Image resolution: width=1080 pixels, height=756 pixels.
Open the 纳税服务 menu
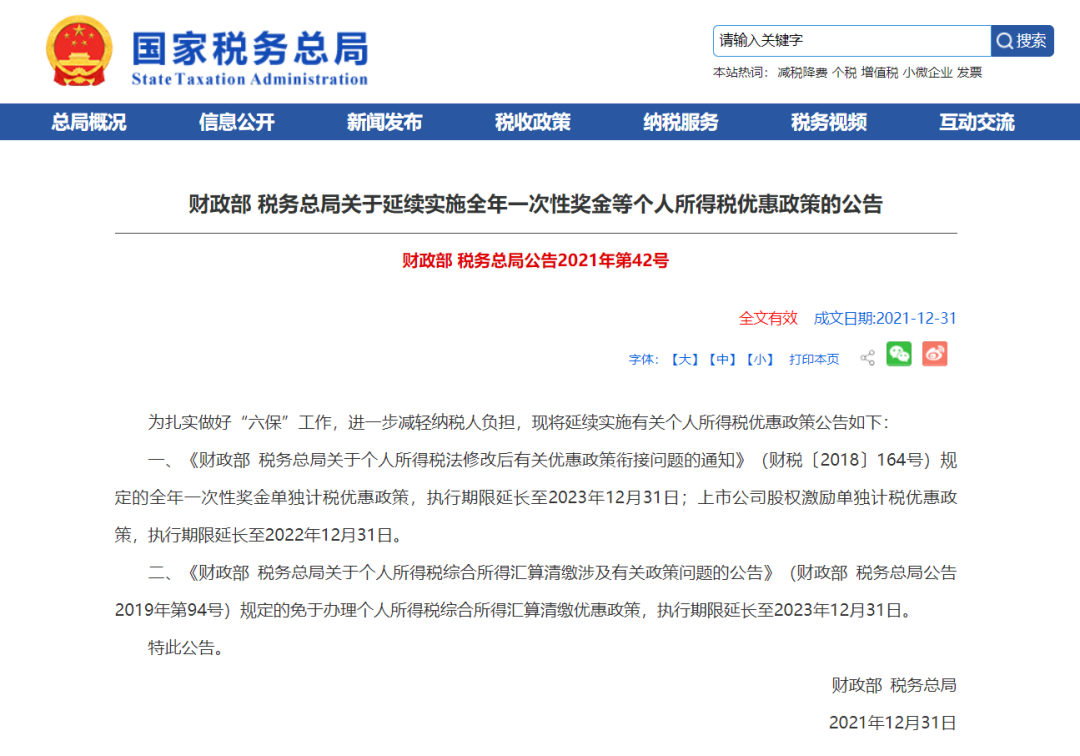pyautogui.click(x=681, y=122)
